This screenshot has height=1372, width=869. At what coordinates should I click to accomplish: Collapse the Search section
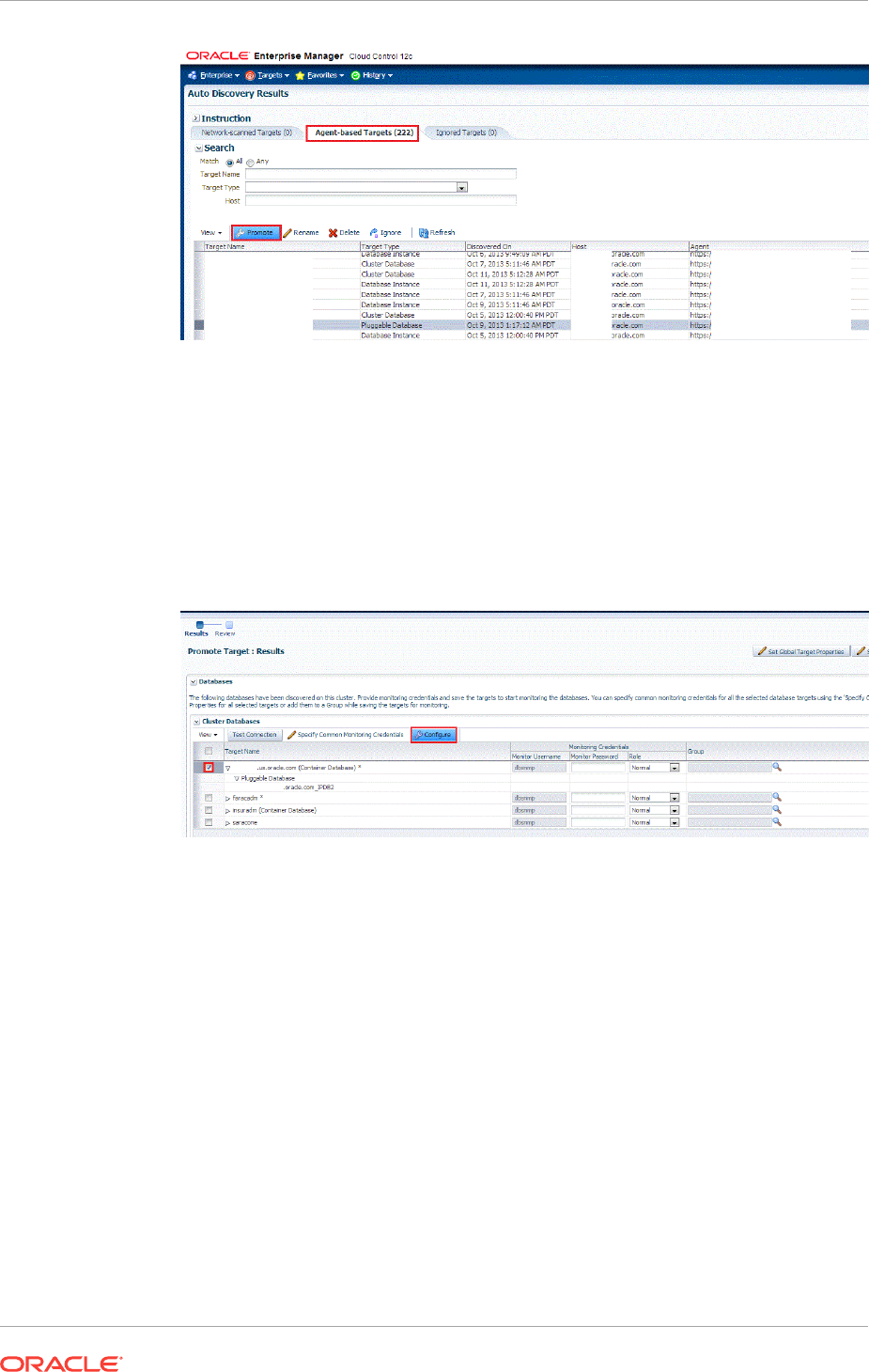(198, 148)
